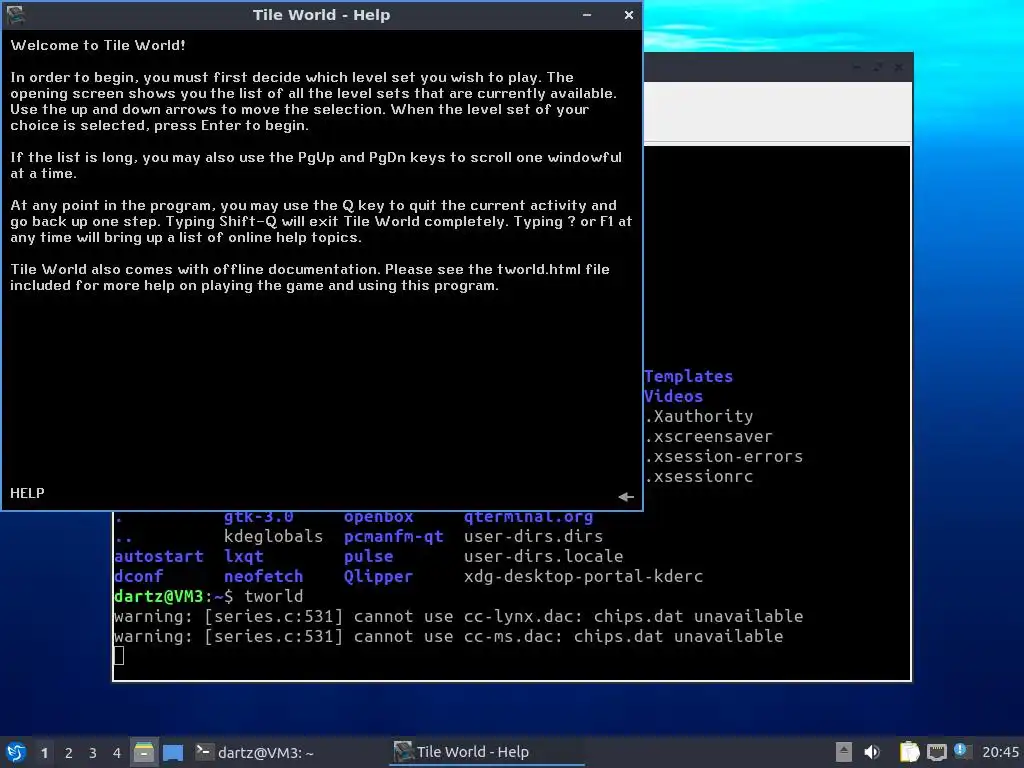Click 'xdg-desktop-portal-kderc' in the terminal
Viewport: 1024px width, 768px height.
point(583,577)
